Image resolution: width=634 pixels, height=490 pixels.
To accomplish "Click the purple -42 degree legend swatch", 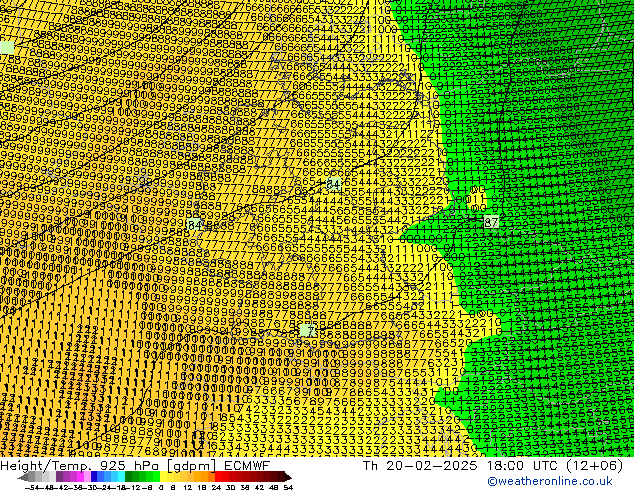I will pos(59,476).
